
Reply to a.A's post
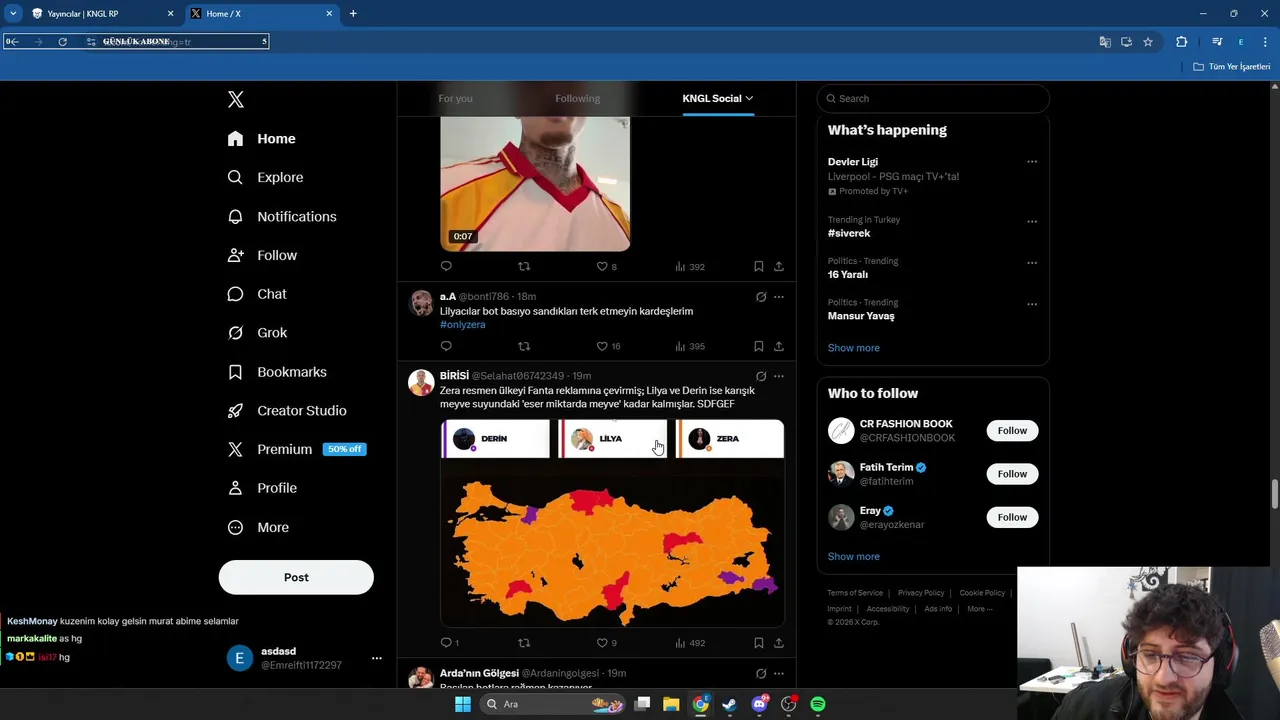point(446,347)
